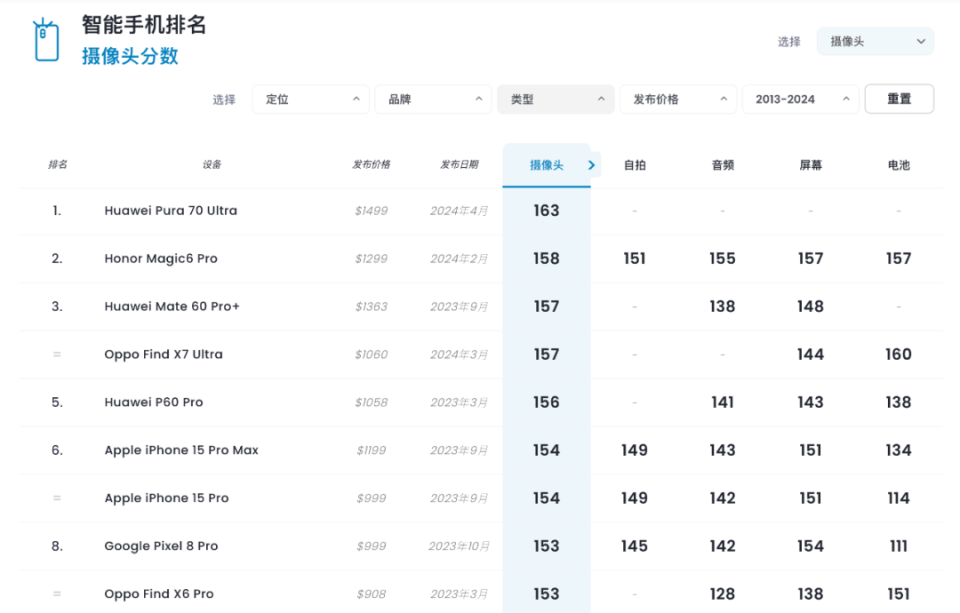Select the 屏幕 score column header
The width and height of the screenshot is (960, 613).
(x=810, y=165)
